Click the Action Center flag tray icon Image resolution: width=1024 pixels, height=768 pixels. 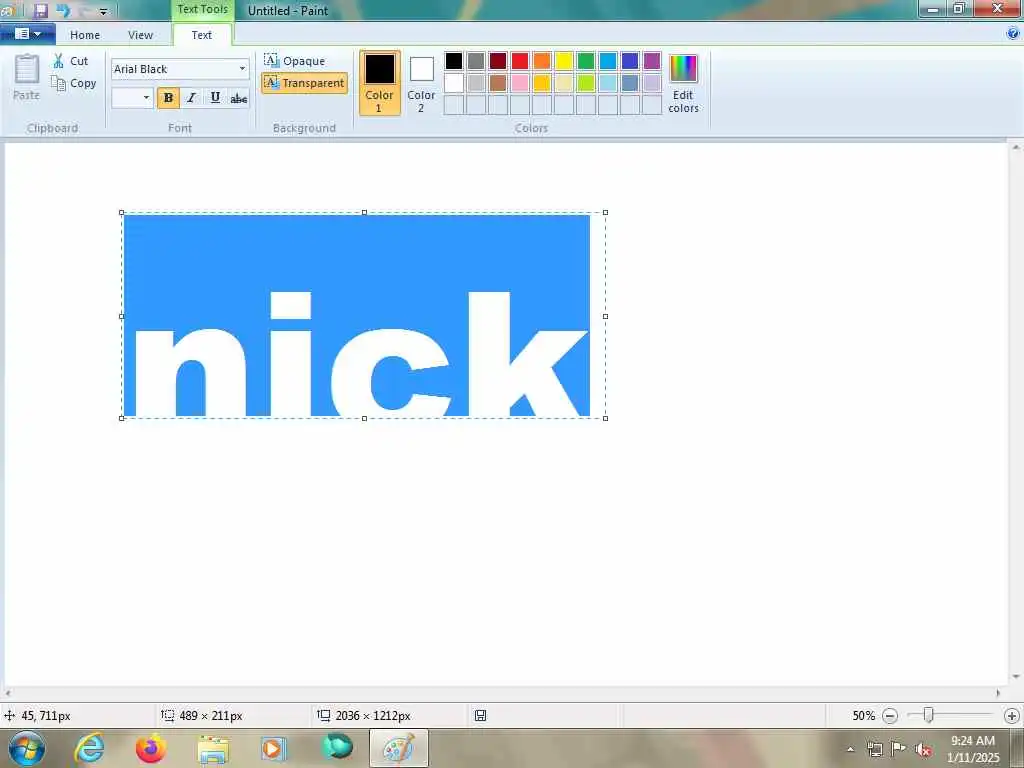coord(899,748)
